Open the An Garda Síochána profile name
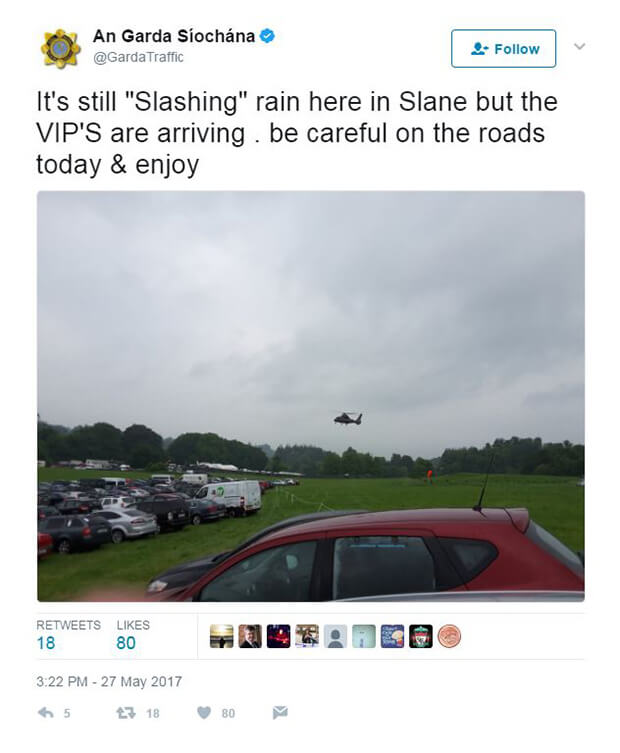Screen dimensions: 620x753 coord(174,36)
